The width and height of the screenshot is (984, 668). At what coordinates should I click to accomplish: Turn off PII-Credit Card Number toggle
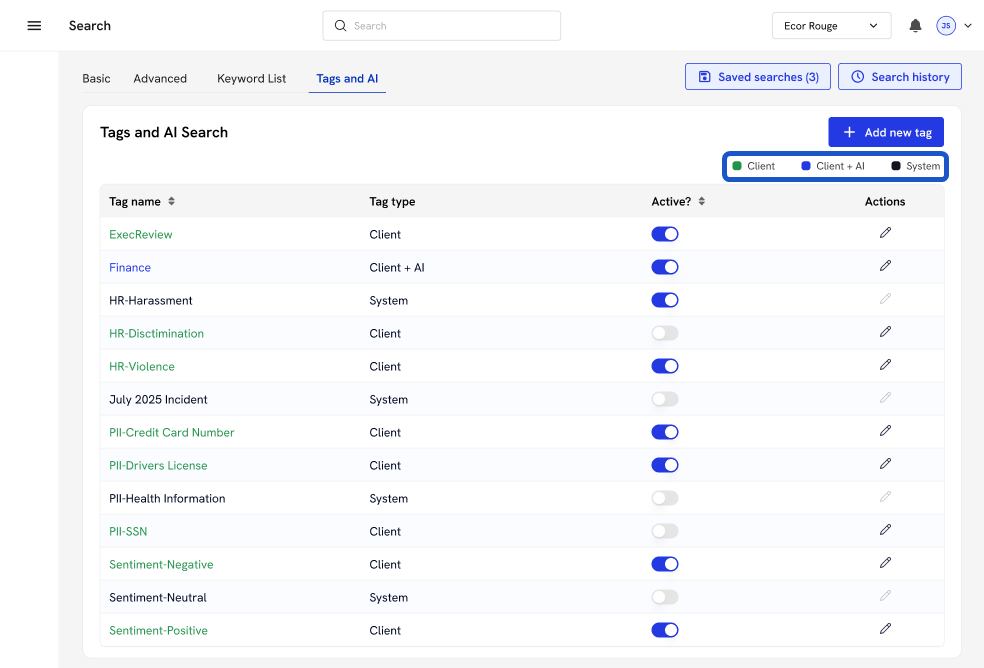tap(664, 432)
